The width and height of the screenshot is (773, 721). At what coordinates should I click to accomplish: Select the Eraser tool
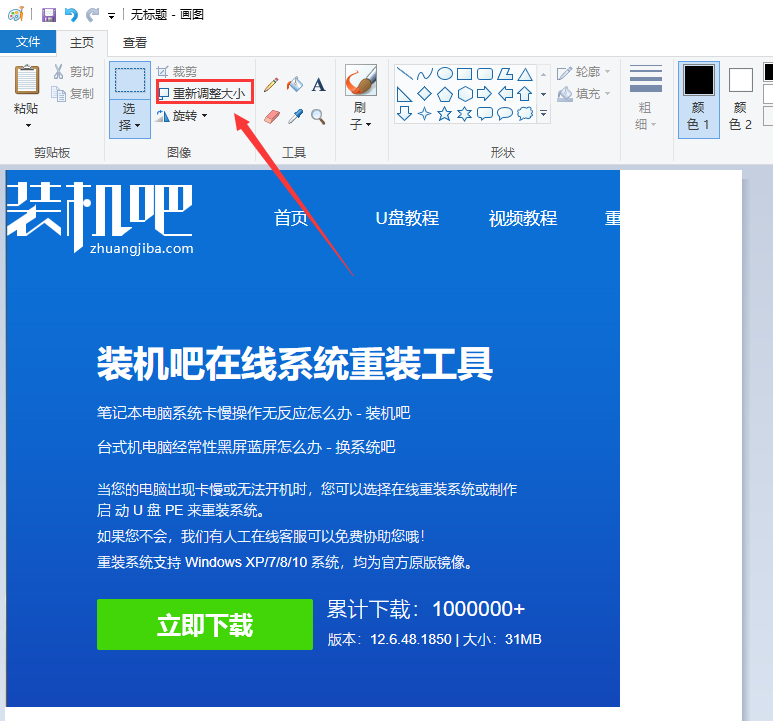point(271,116)
